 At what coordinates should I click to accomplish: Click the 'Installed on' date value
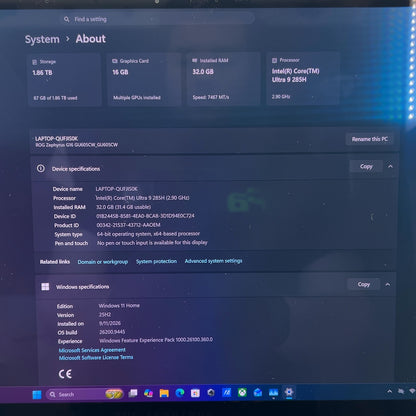pos(110,323)
